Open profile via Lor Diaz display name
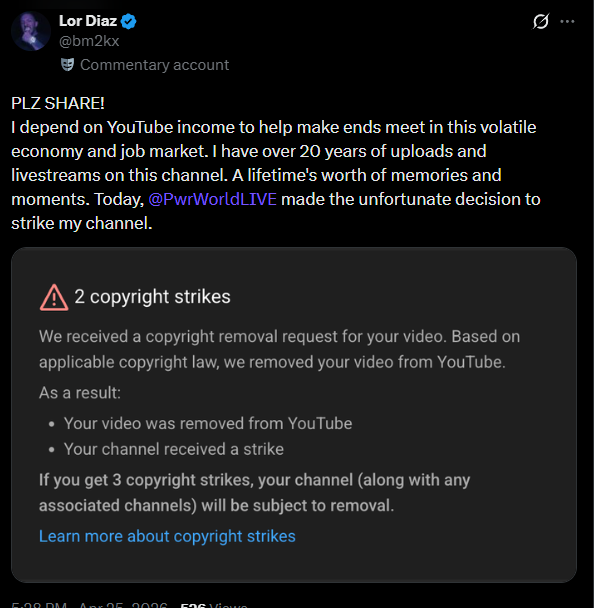 pos(88,21)
